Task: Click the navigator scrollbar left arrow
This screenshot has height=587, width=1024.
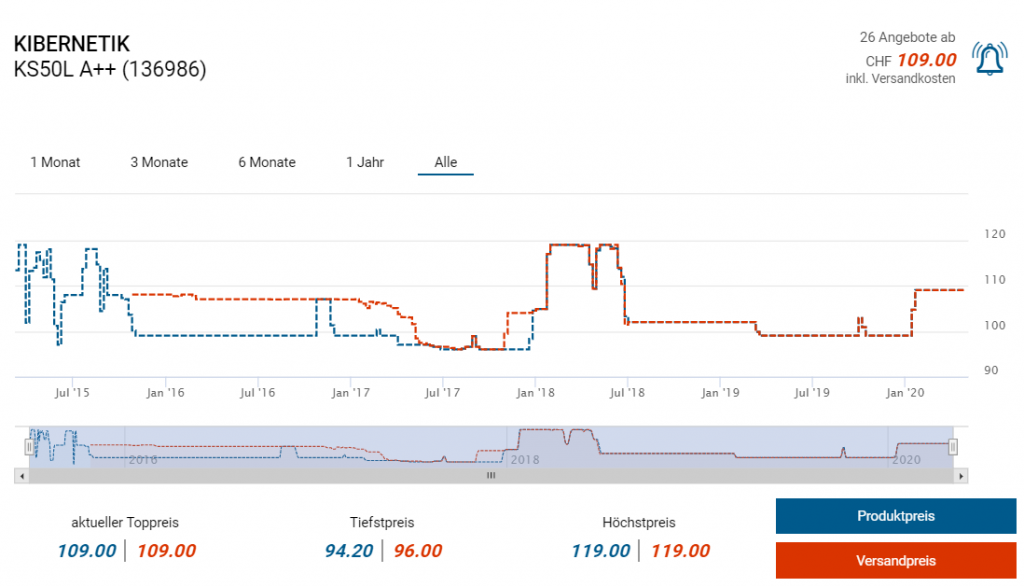Action: point(22,476)
